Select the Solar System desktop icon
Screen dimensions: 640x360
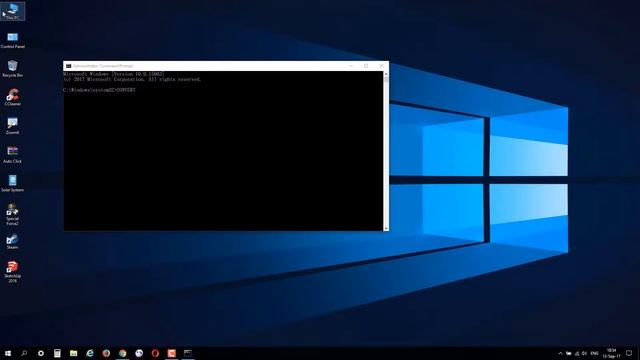click(x=12, y=183)
